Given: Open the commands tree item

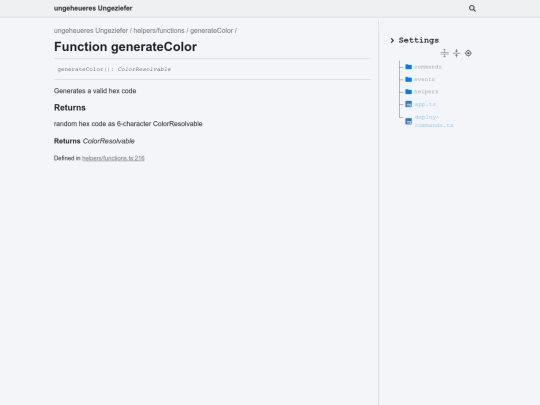Looking at the screenshot, I should click(x=428, y=67).
